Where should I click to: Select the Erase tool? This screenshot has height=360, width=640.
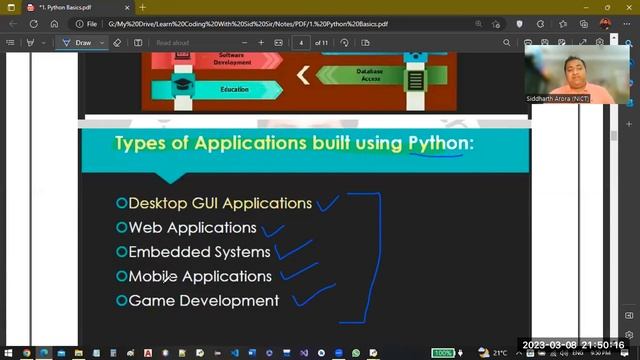pyautogui.click(x=117, y=42)
